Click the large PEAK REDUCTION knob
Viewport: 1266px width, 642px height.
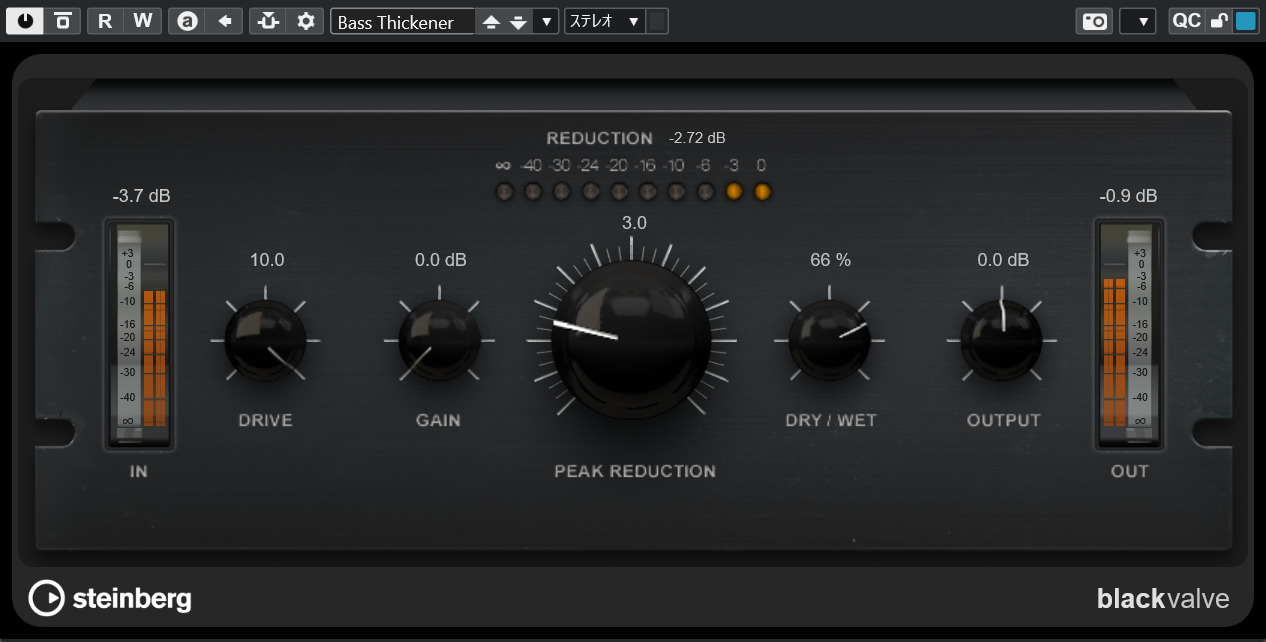631,340
